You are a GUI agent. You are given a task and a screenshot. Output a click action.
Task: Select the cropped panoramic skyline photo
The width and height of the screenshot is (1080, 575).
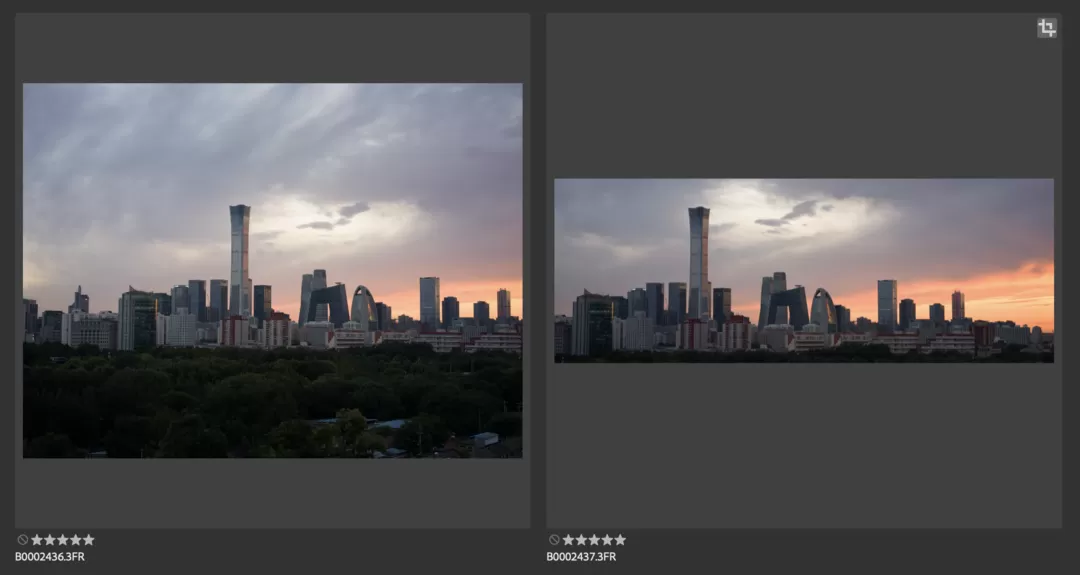[x=803, y=270]
